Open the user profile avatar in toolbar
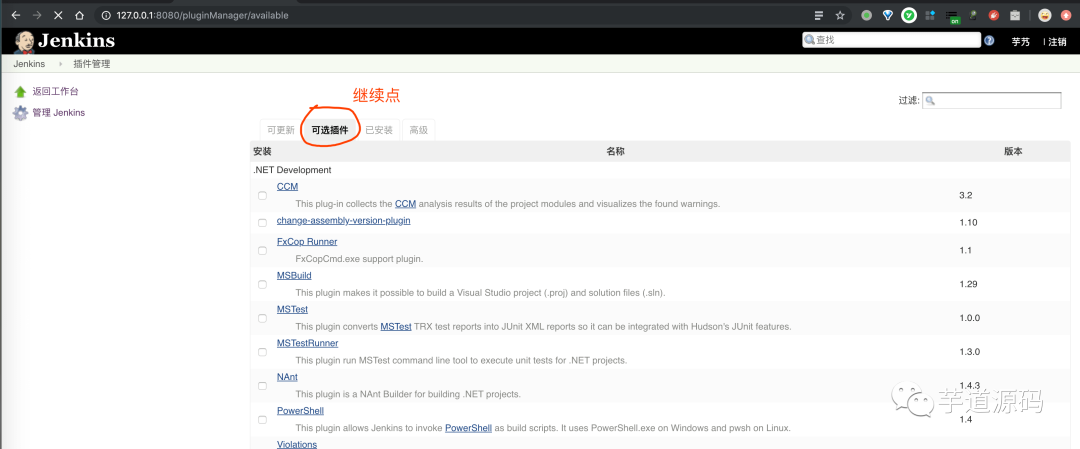 tap(1045, 15)
